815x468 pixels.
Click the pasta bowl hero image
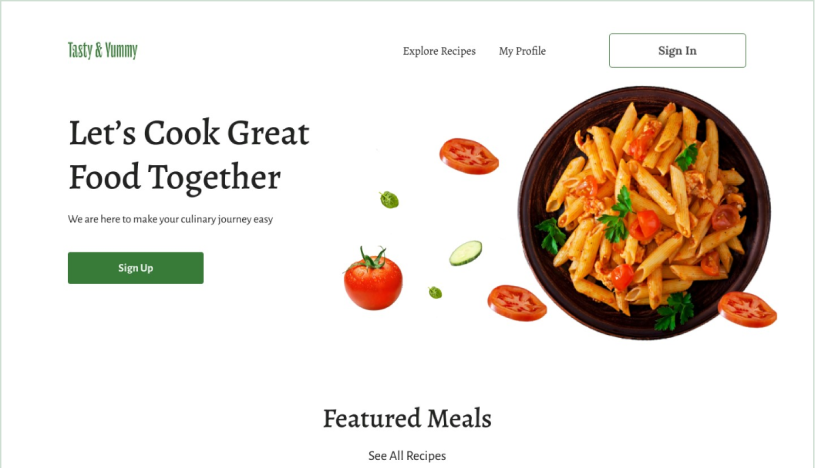coord(644,213)
